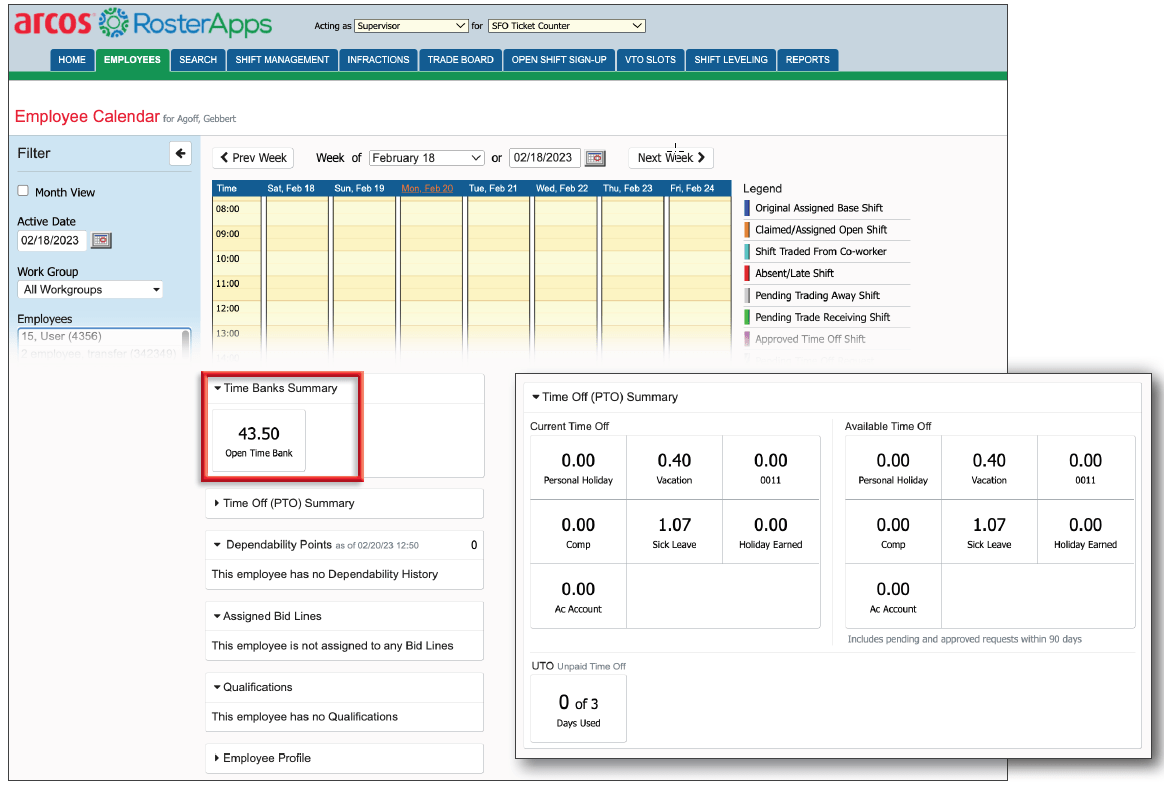The image size is (1164, 788).
Task: Advance to Next Week
Action: pos(671,158)
